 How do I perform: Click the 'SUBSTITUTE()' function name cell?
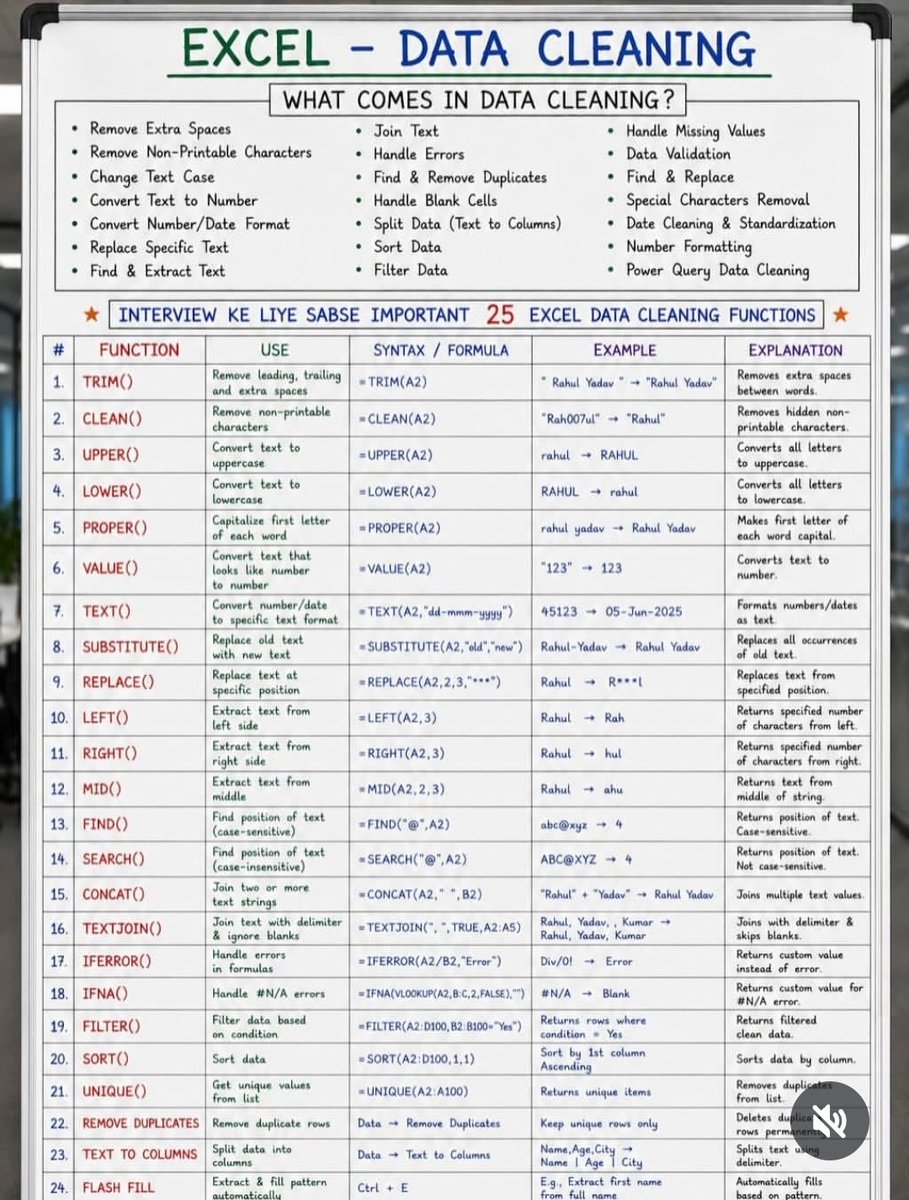point(139,647)
